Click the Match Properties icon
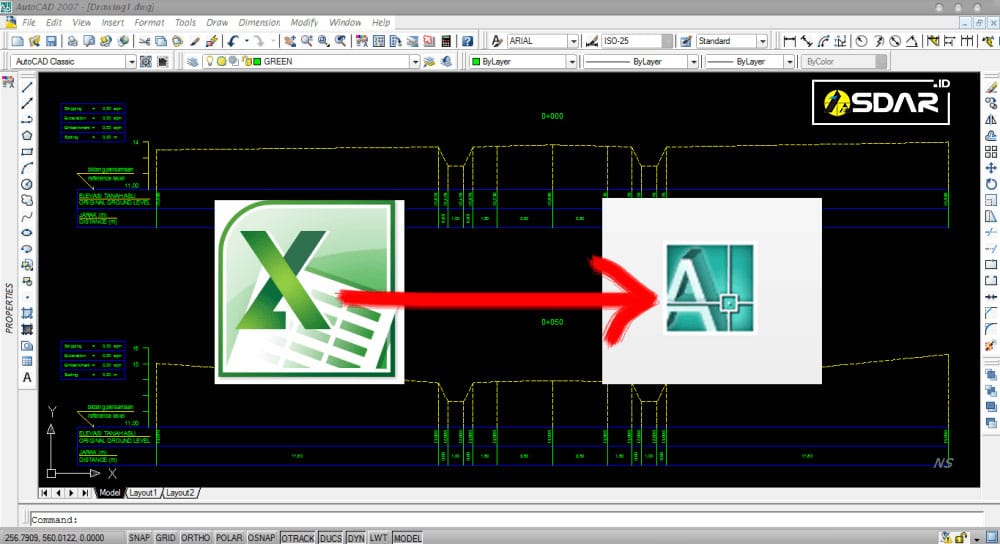Screen dimensions: 1000x544 pyautogui.click(x=195, y=41)
